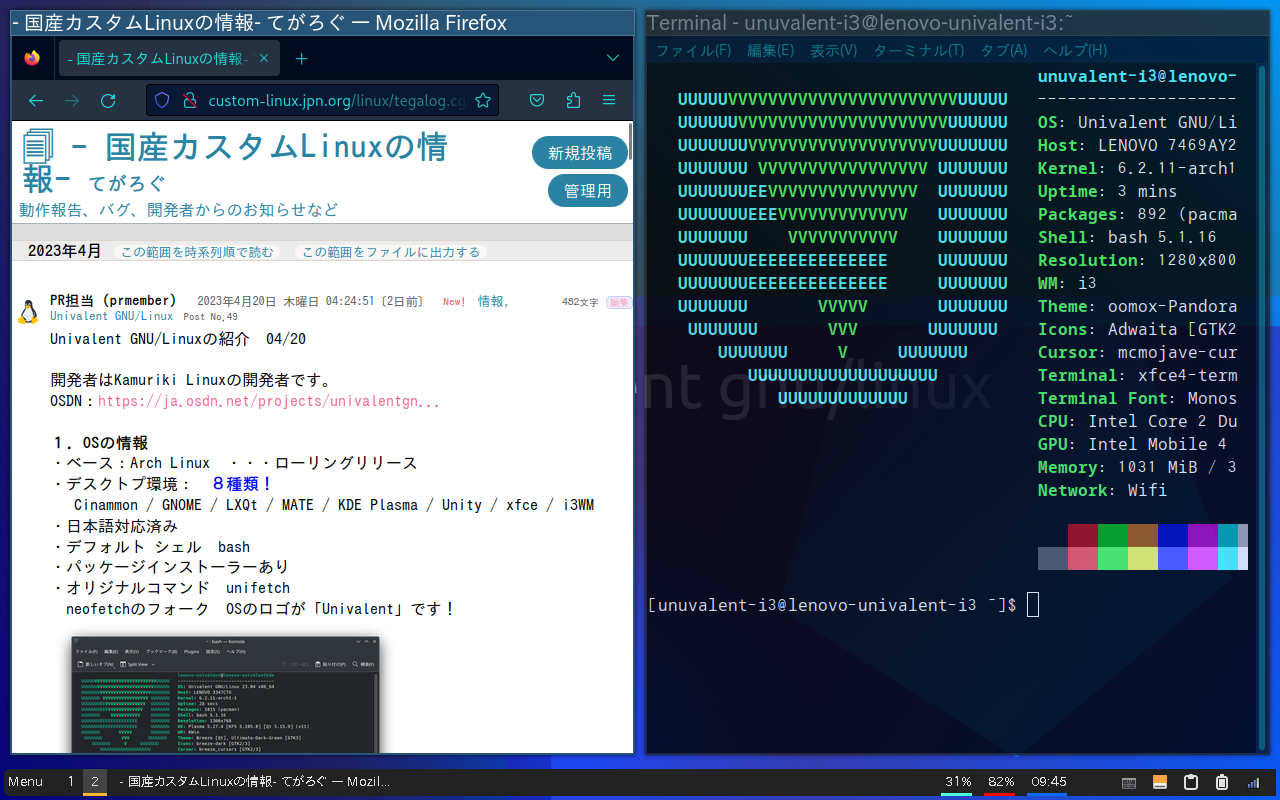Click the tracking protection shield icon
Viewport: 1280px width, 800px height.
click(x=163, y=100)
